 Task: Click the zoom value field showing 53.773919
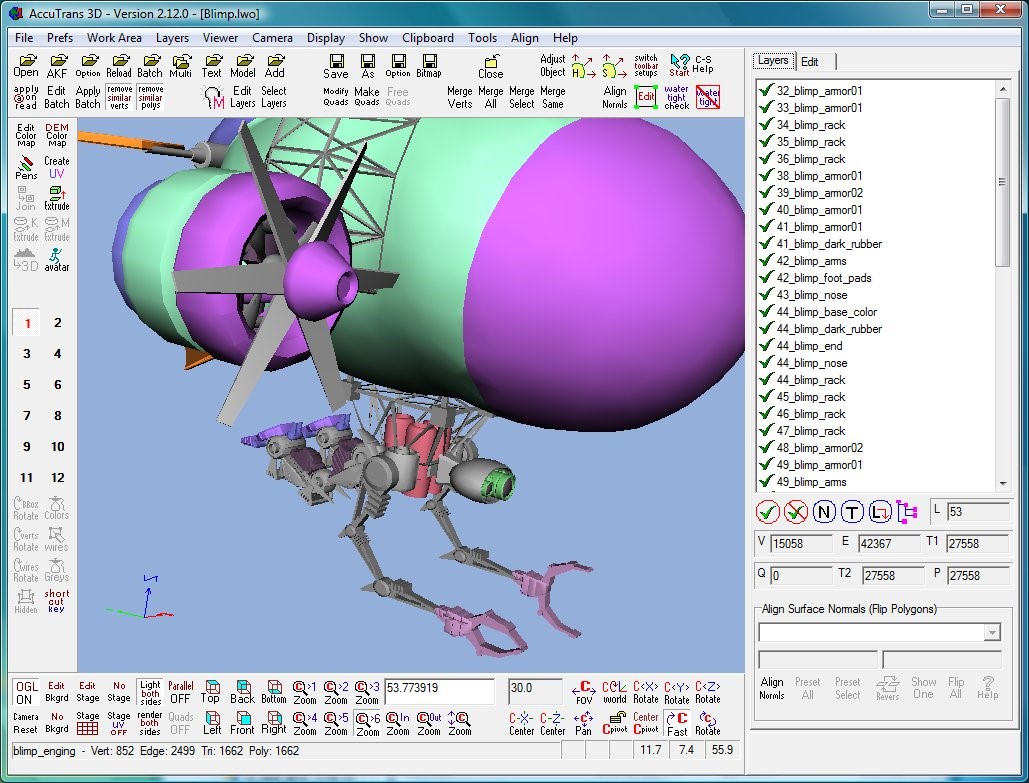coord(438,691)
